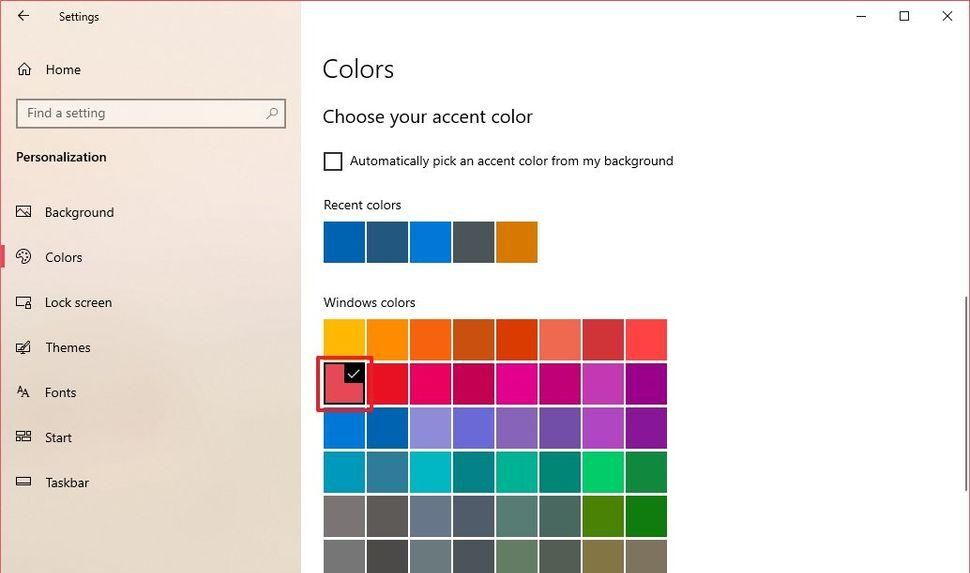Screen dimensions: 970x573
Task: Click the Background picture icon
Action: click(x=24, y=212)
